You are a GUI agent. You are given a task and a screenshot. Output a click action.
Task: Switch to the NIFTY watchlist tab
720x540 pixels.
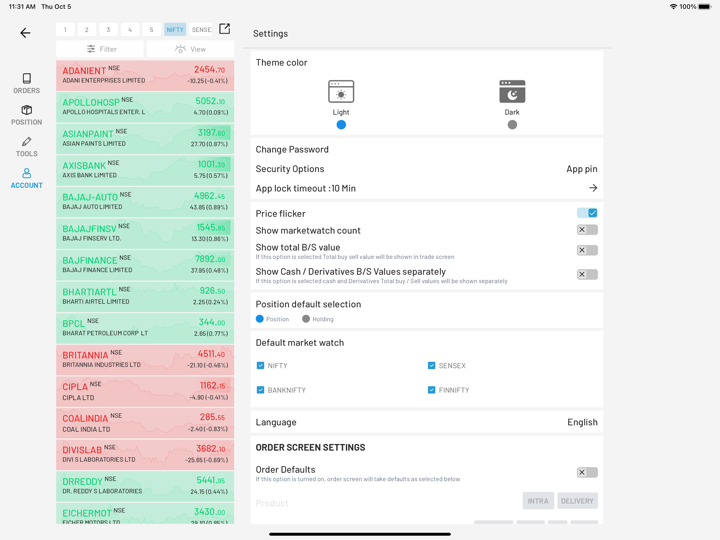pos(175,30)
